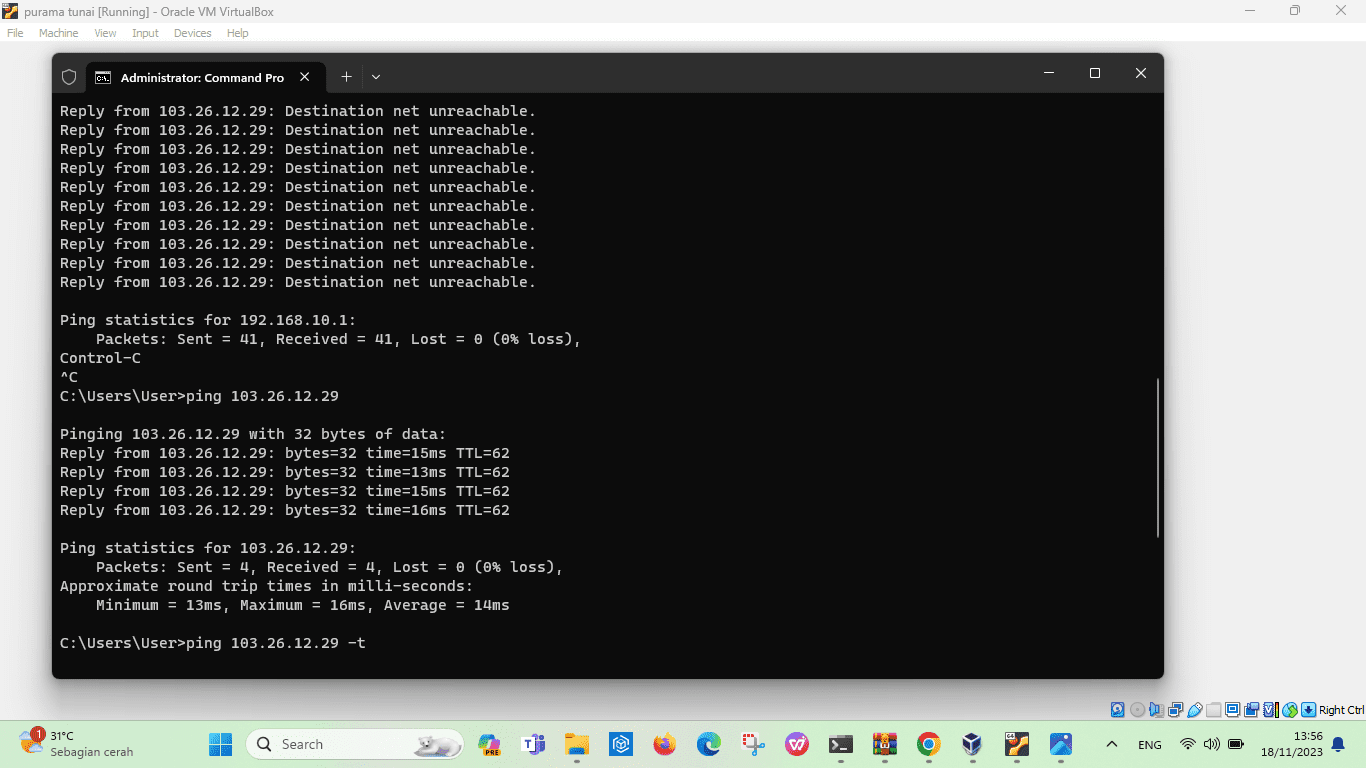The image size is (1366, 768).
Task: Open a new terminal tab
Action: (346, 77)
